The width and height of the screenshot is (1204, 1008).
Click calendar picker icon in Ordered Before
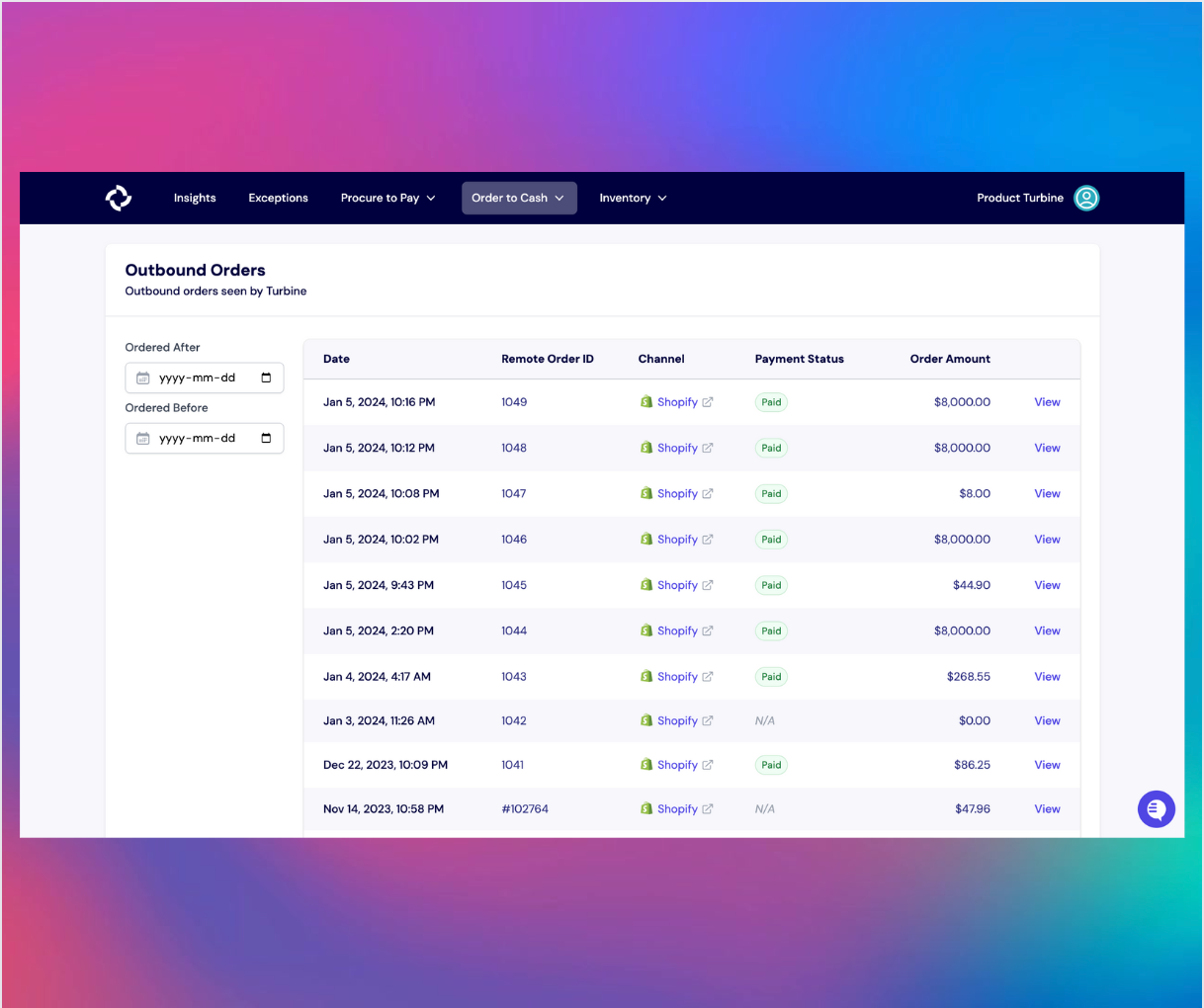point(266,438)
